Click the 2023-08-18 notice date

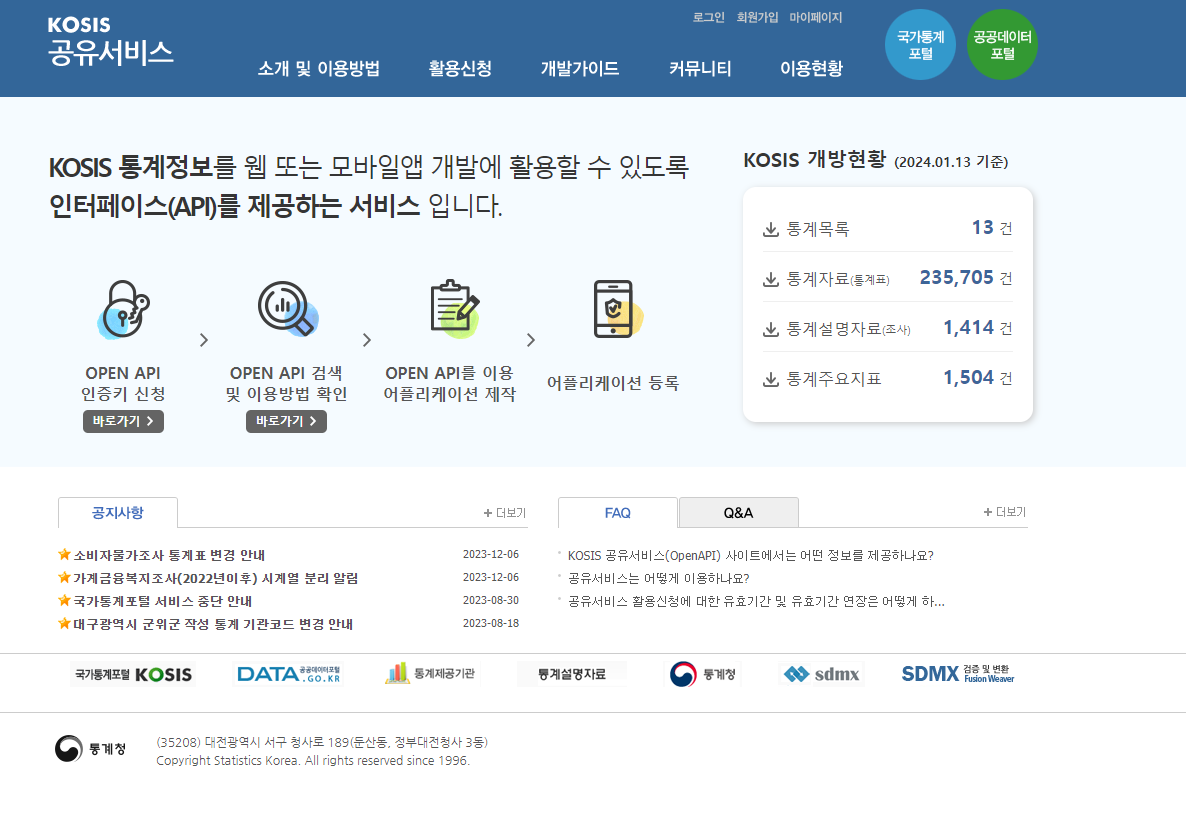pos(491,623)
